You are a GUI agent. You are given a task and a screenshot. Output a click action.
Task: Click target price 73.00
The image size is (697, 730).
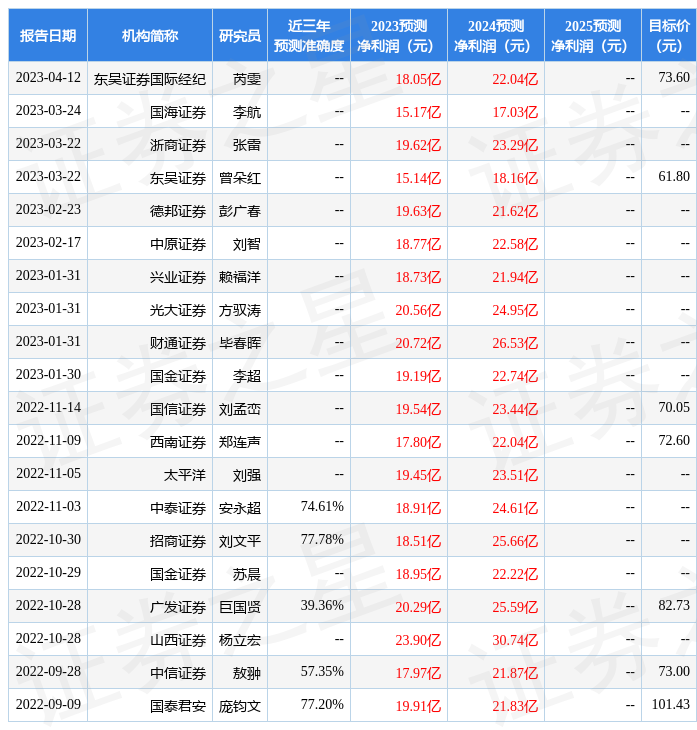674,672
